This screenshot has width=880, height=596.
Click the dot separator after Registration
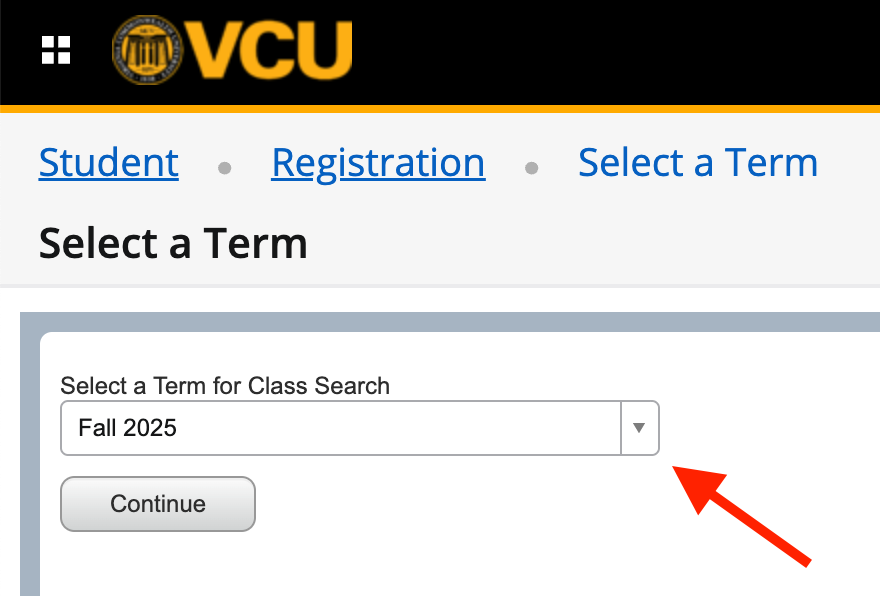[x=532, y=168]
